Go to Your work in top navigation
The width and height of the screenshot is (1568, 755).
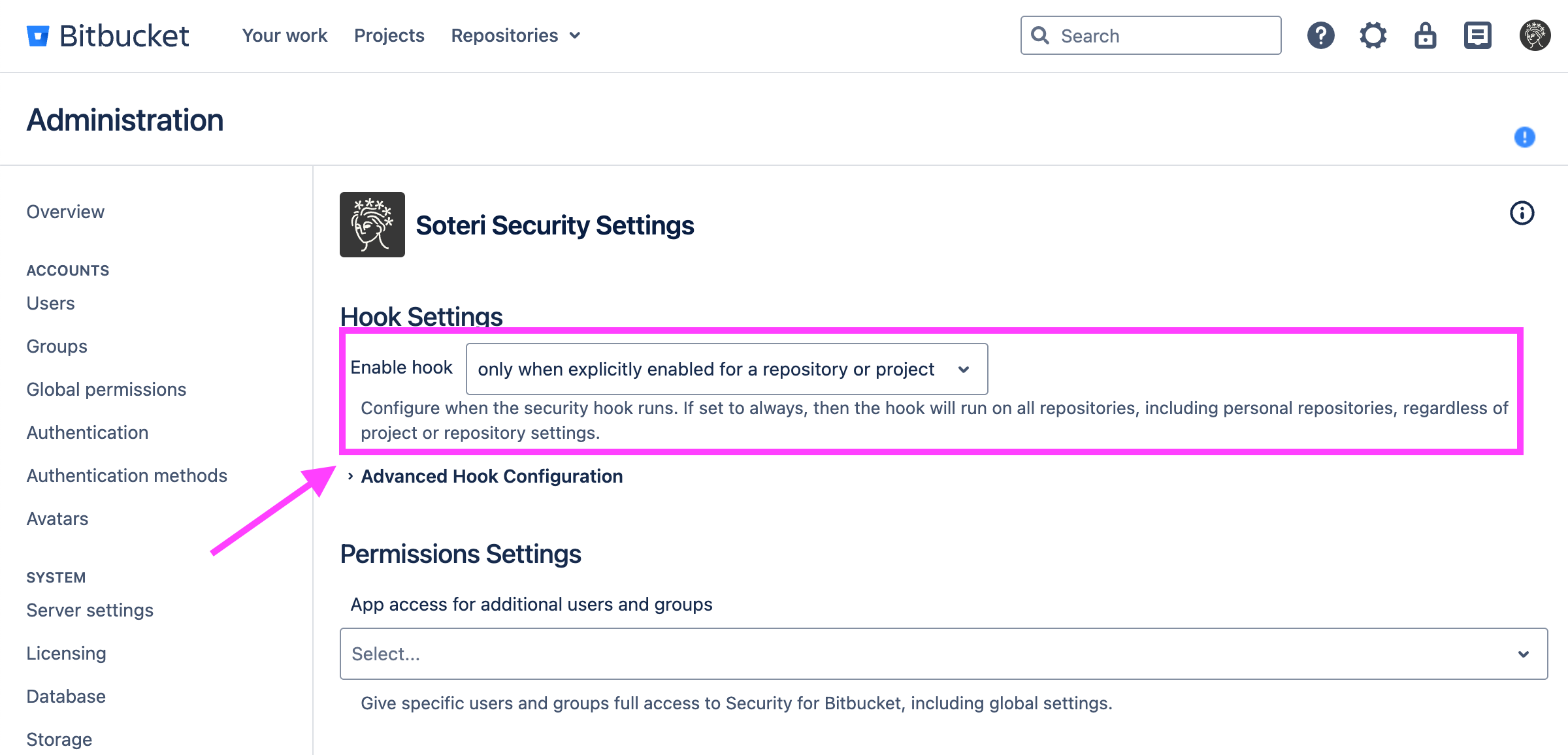pyautogui.click(x=284, y=35)
